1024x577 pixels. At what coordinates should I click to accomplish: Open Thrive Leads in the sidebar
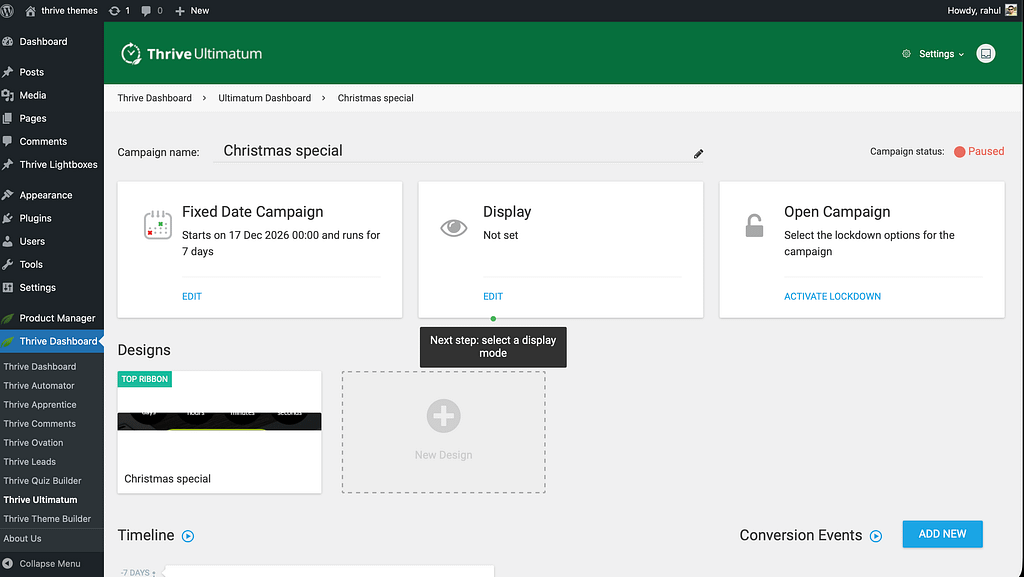[30, 462]
